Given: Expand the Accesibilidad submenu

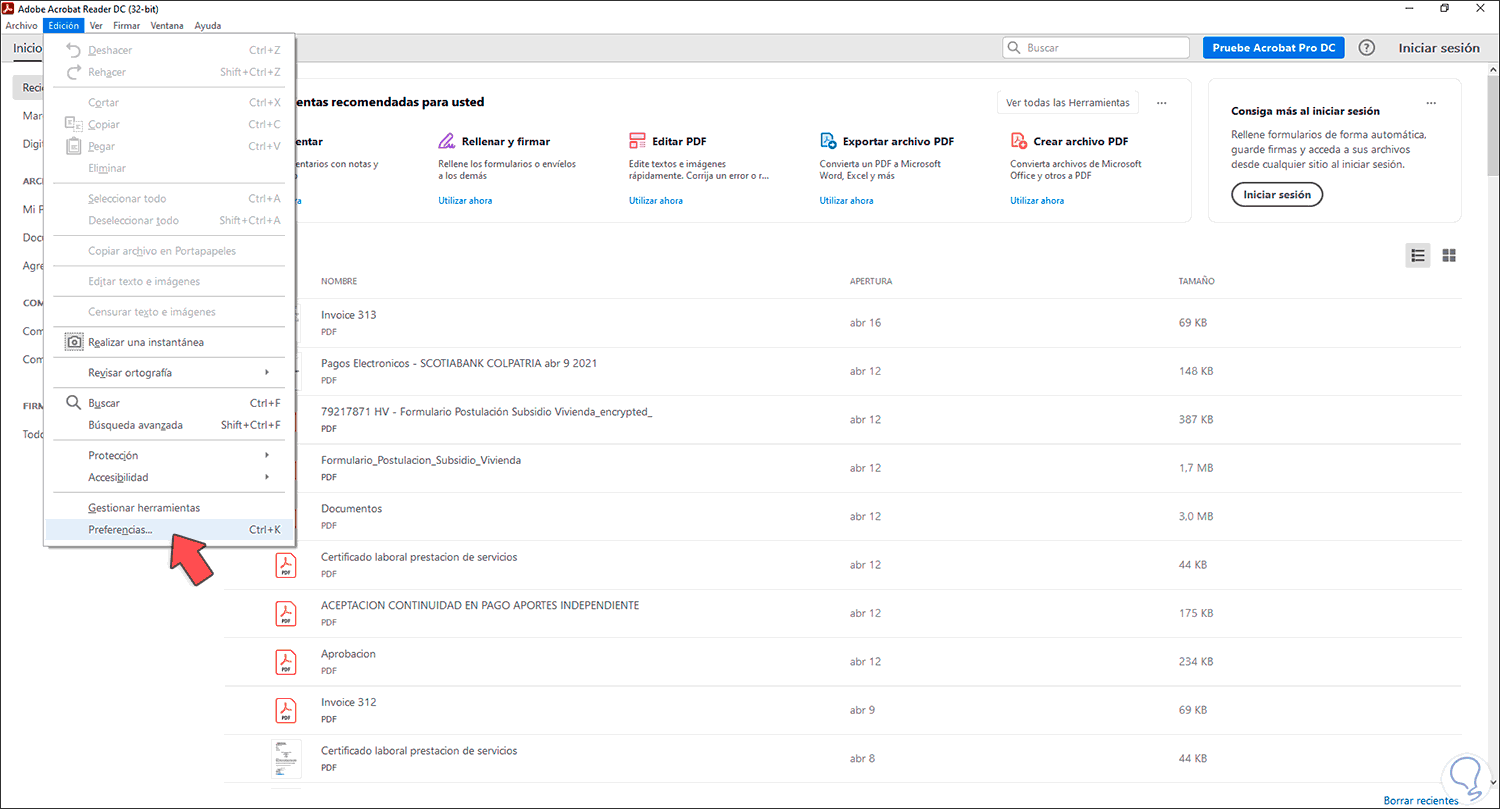Looking at the screenshot, I should point(170,477).
